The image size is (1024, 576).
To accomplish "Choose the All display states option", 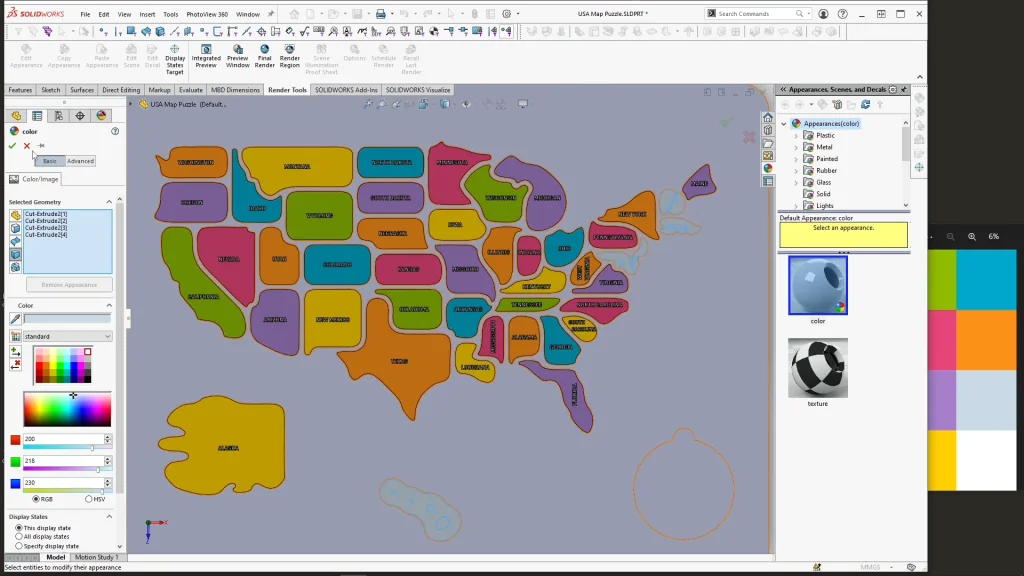I will (x=19, y=537).
